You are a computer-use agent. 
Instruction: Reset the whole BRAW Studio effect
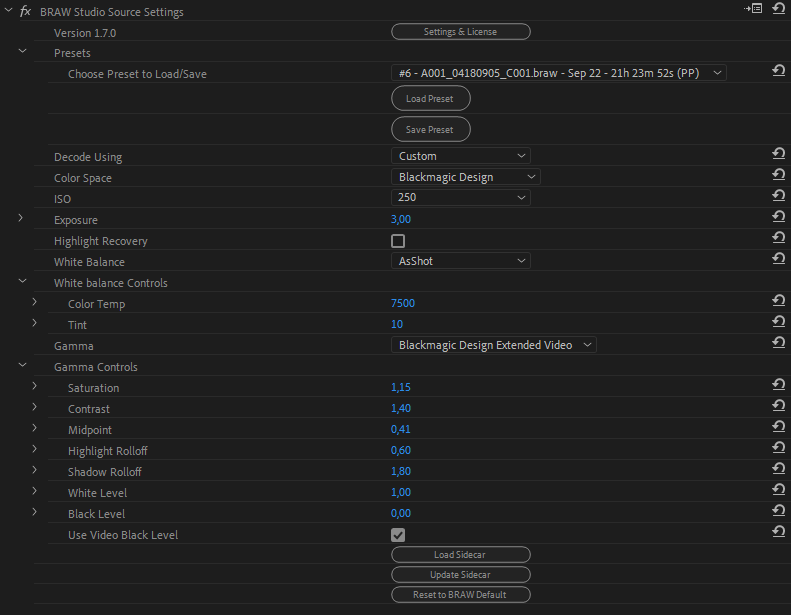[778, 10]
